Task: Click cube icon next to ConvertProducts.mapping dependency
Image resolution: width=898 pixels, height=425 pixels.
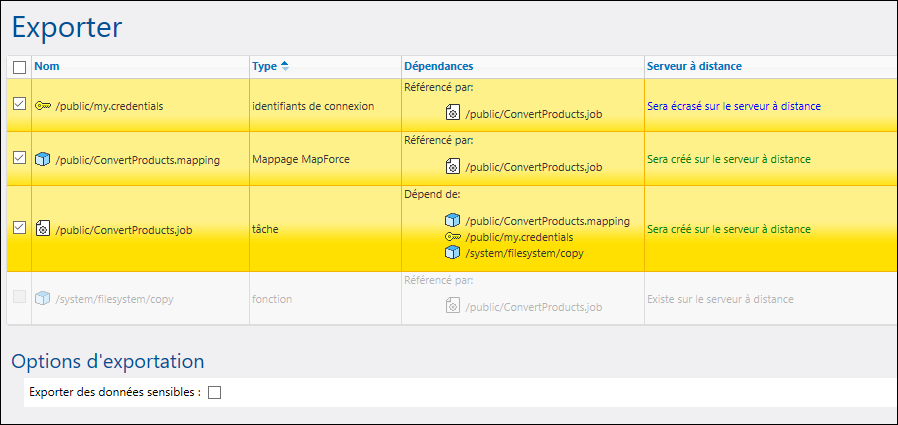Action: click(452, 221)
